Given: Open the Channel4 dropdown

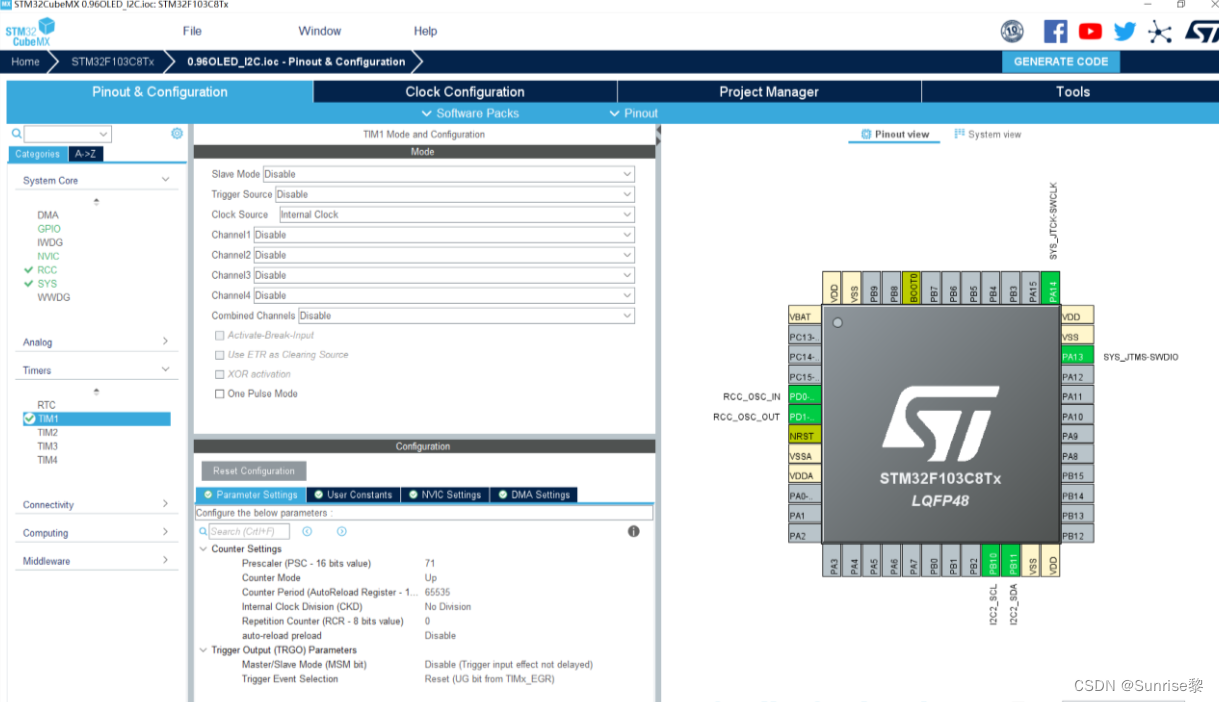Looking at the screenshot, I should 444,295.
